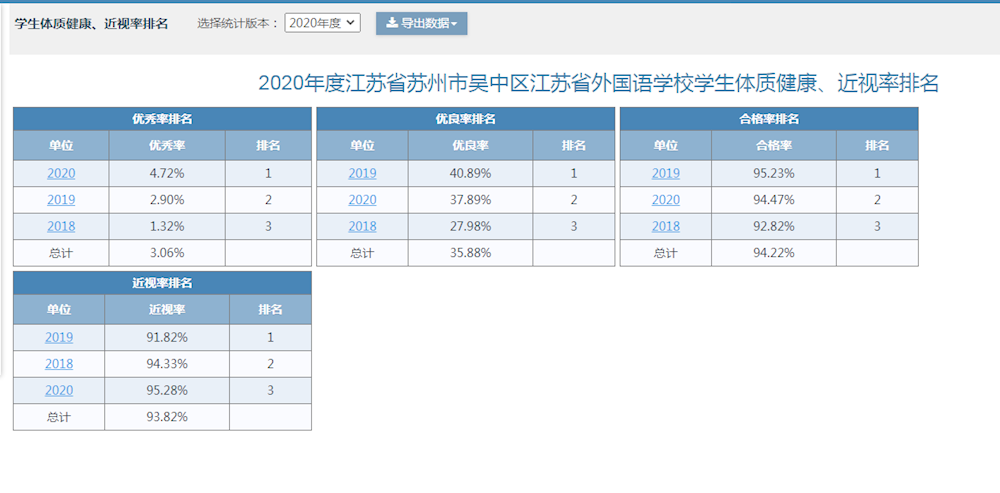Click the 选择统计版本 label
Image resolution: width=1000 pixels, height=493 pixels.
point(238,24)
